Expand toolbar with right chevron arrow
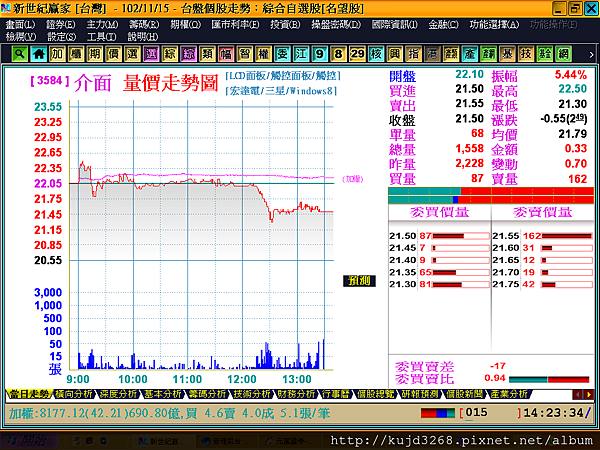The image size is (600, 450). 591,54
